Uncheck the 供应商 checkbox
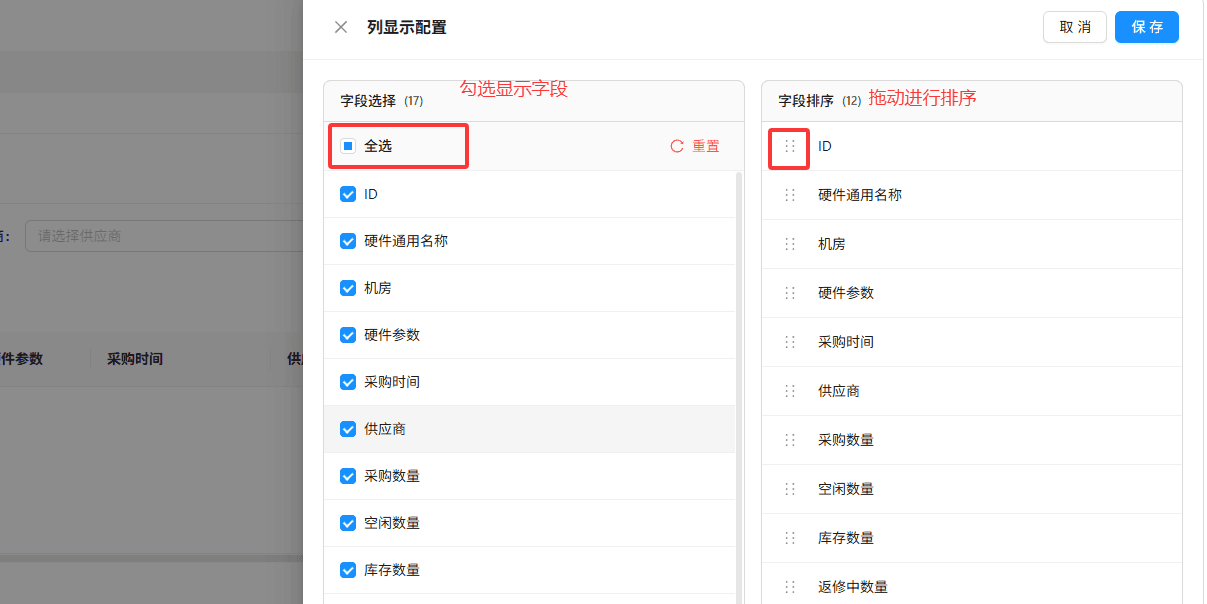The image size is (1207, 604). point(348,429)
